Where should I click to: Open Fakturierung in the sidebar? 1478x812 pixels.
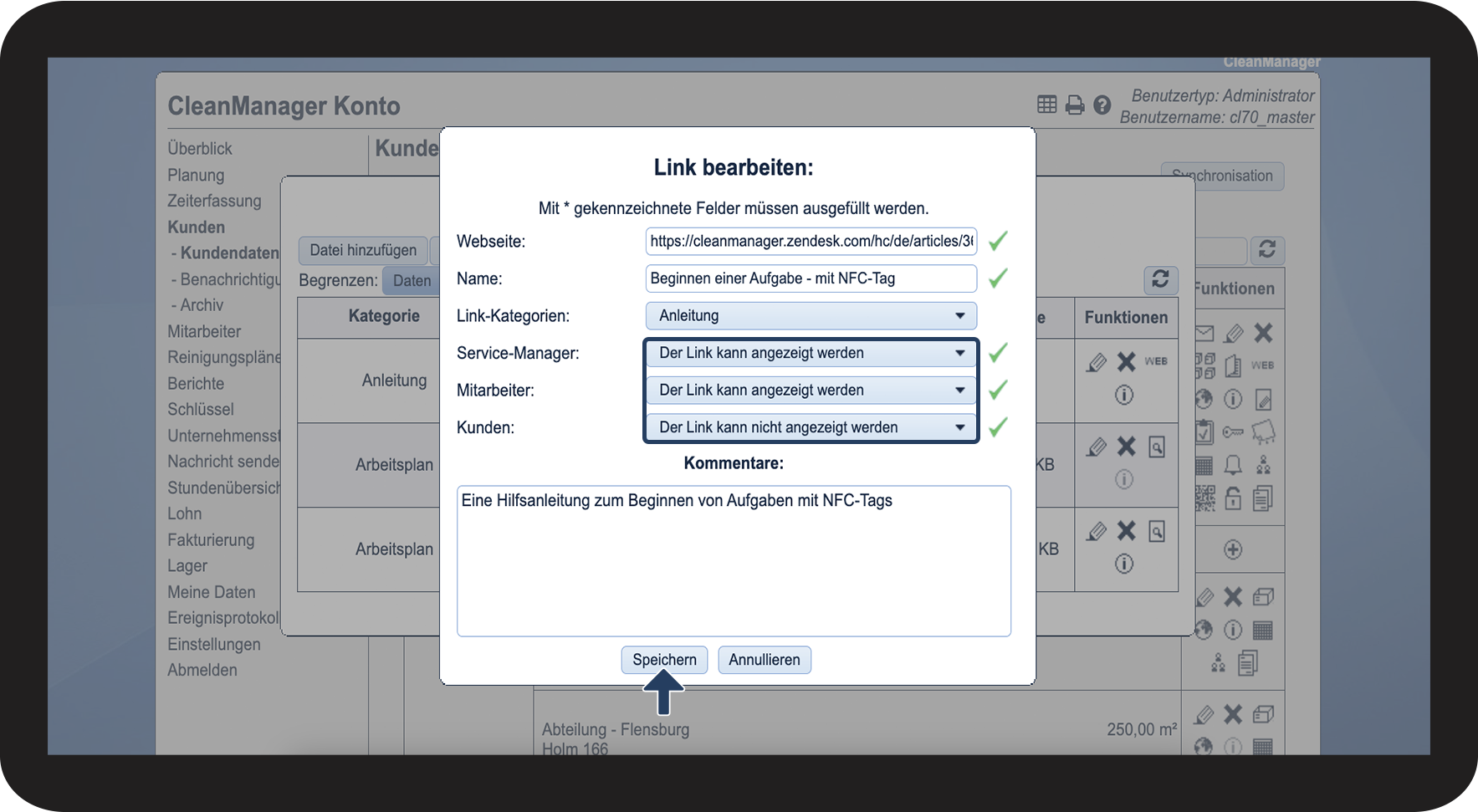pyautogui.click(x=211, y=539)
